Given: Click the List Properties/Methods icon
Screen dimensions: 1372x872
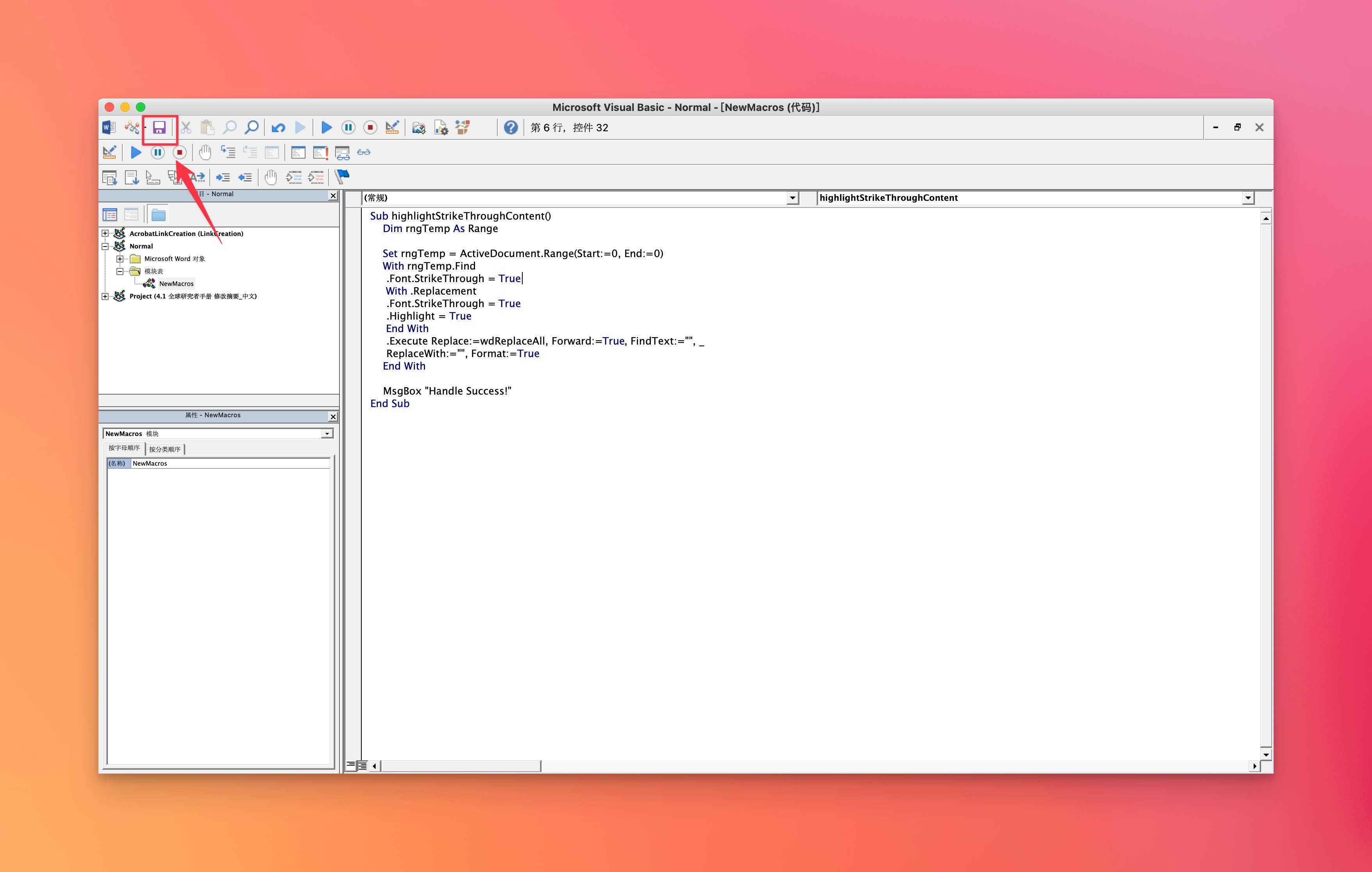Looking at the screenshot, I should point(109,177).
